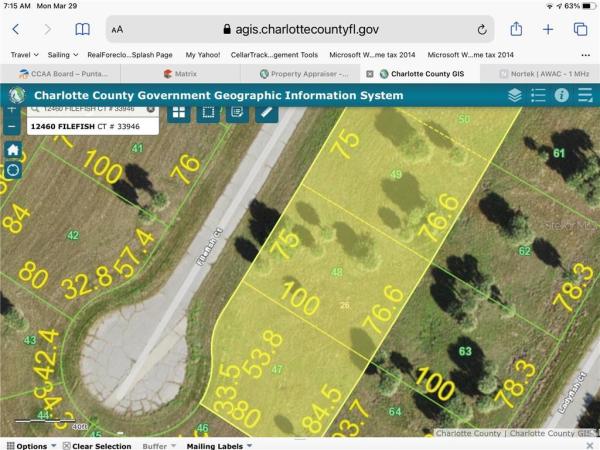Reload the page with refresh icon
The width and height of the screenshot is (600, 450).
click(x=483, y=29)
